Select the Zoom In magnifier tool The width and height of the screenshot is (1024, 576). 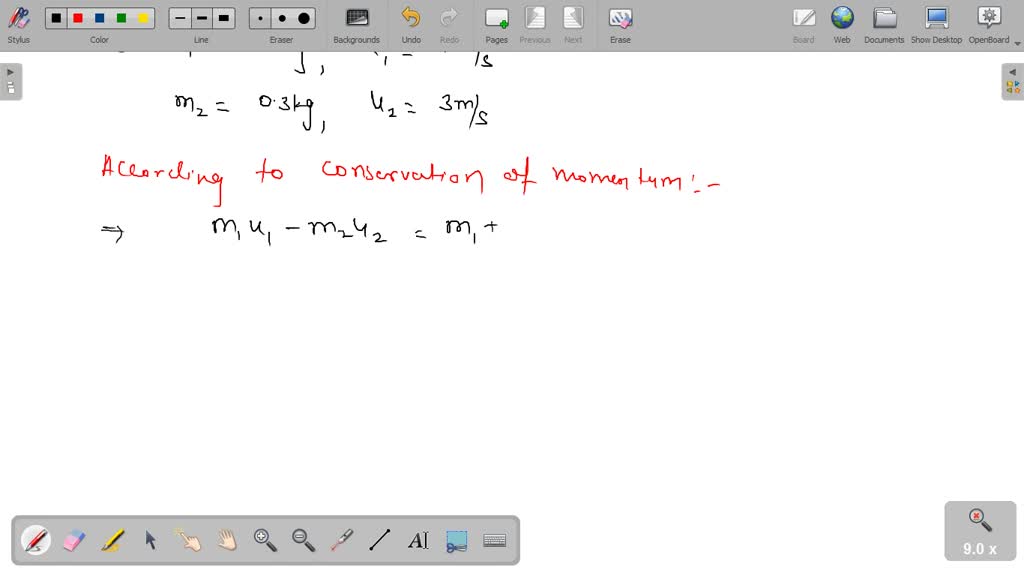point(264,540)
